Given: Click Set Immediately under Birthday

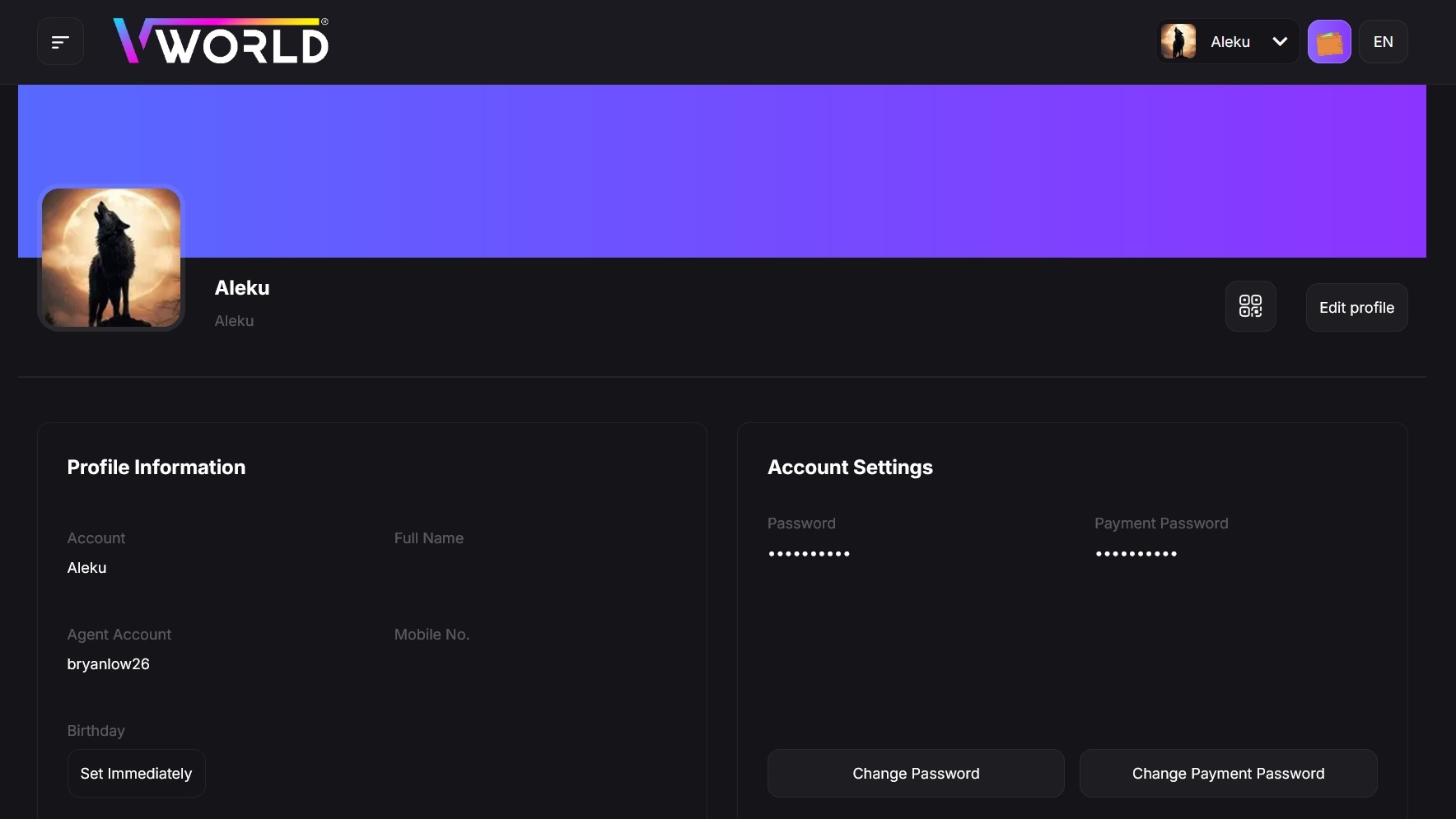Looking at the screenshot, I should [136, 774].
